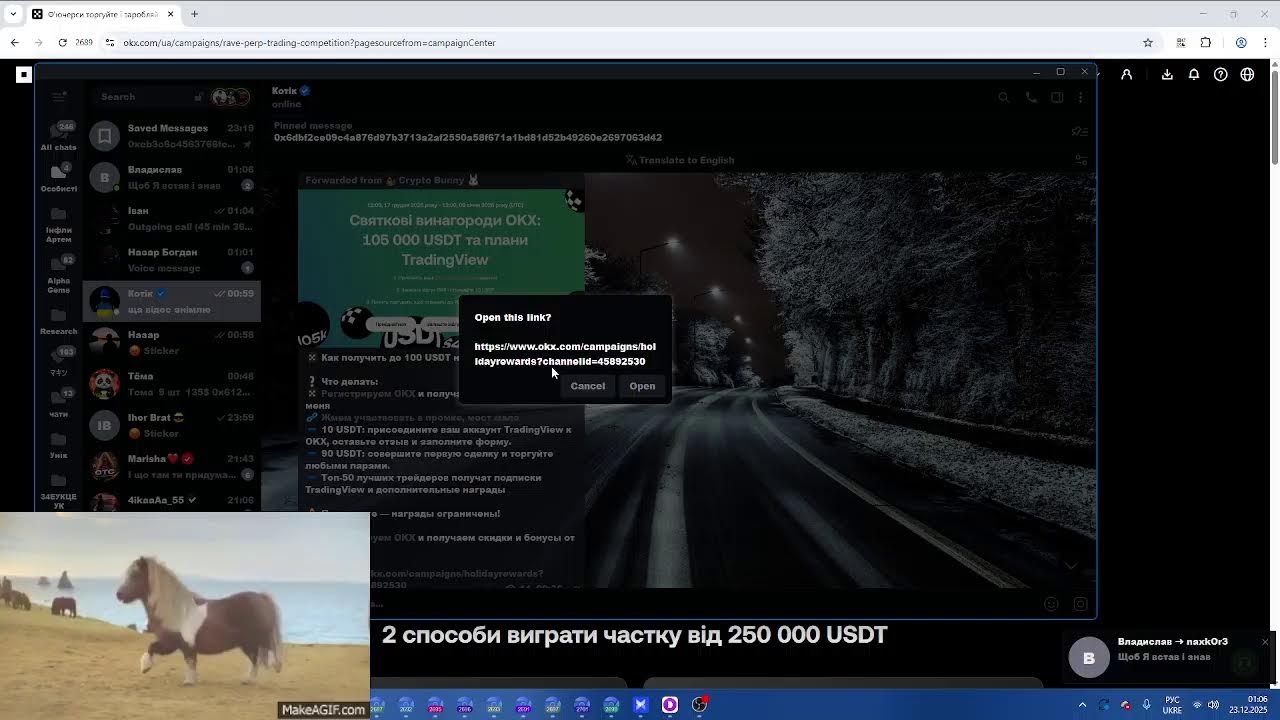Viewport: 1280px width, 720px height.
Task: Click the forwarded OKX promo image
Action: [441, 268]
